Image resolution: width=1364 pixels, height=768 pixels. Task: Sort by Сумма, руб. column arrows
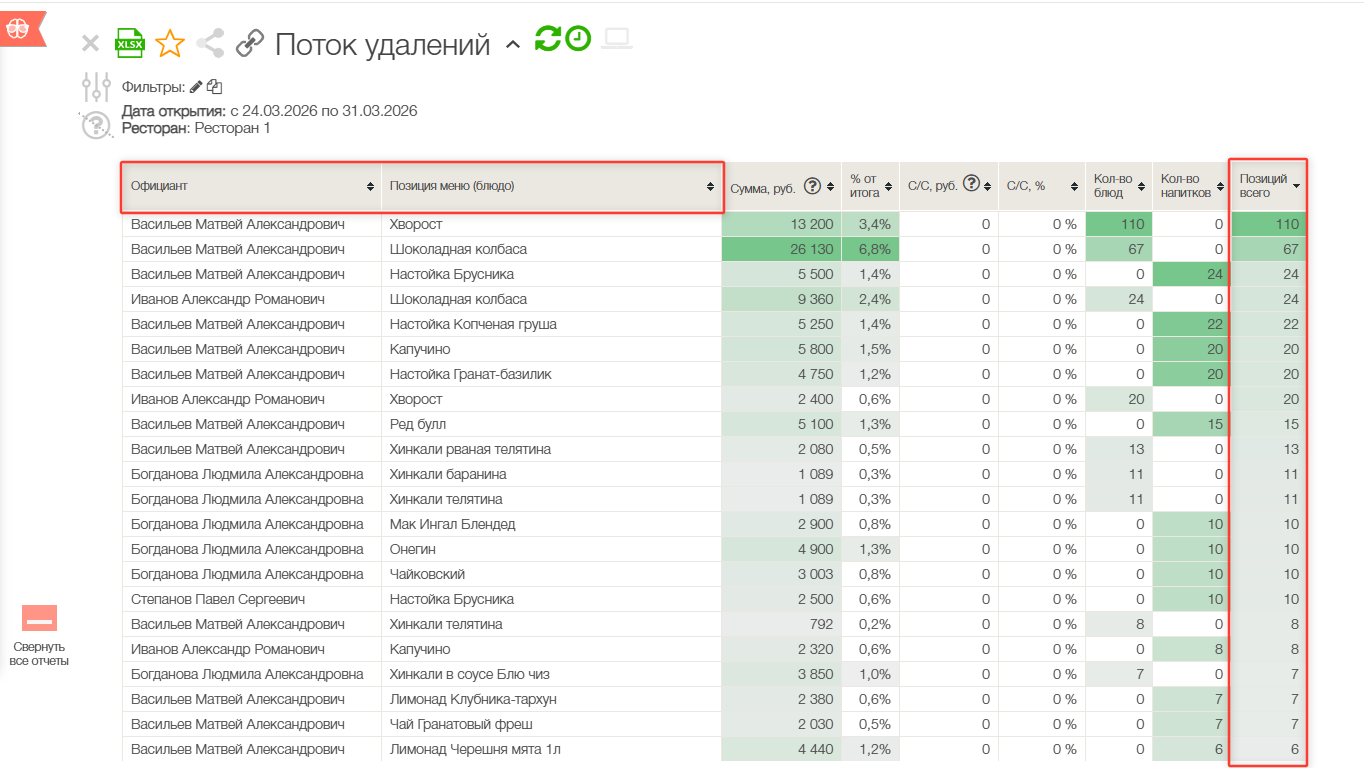(831, 187)
